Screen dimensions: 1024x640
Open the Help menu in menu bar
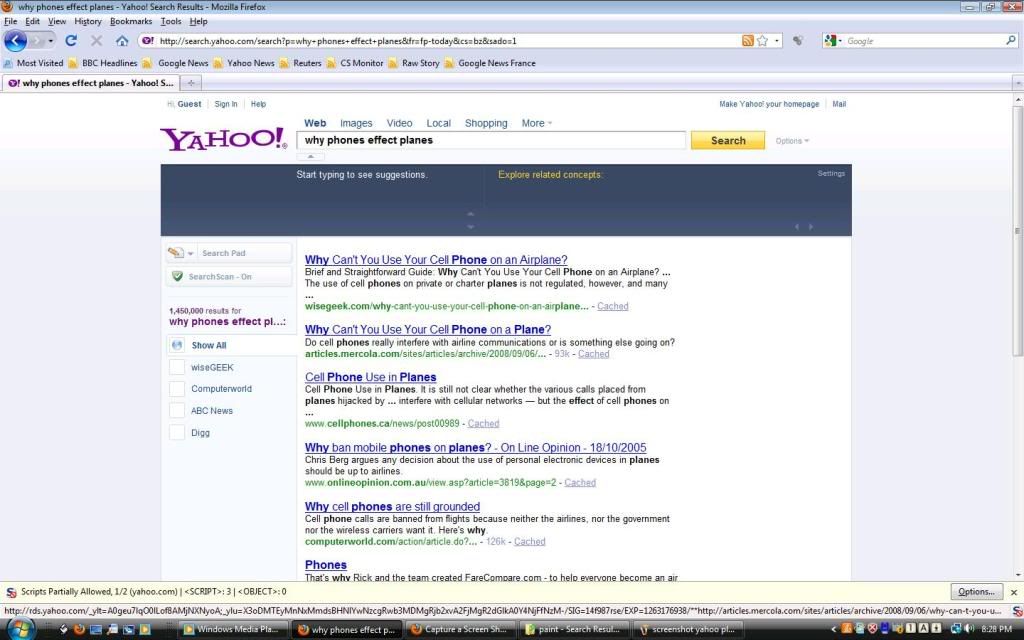[x=199, y=21]
